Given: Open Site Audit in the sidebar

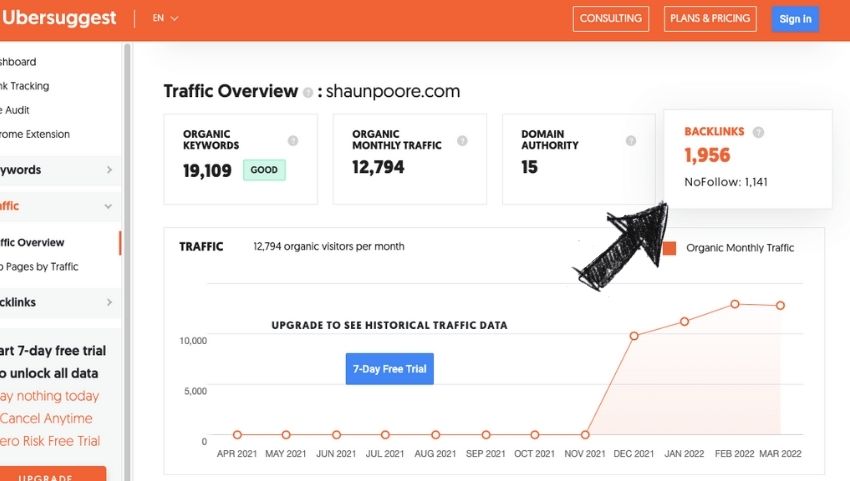Looking at the screenshot, I should coord(15,110).
